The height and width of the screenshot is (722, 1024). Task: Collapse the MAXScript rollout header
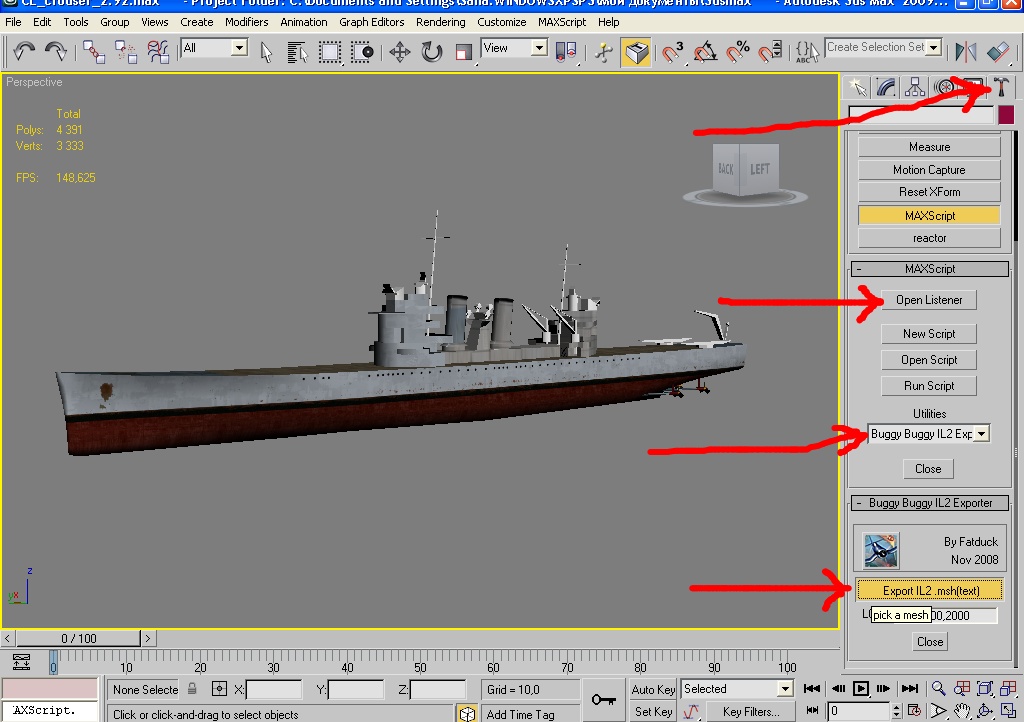point(929,269)
